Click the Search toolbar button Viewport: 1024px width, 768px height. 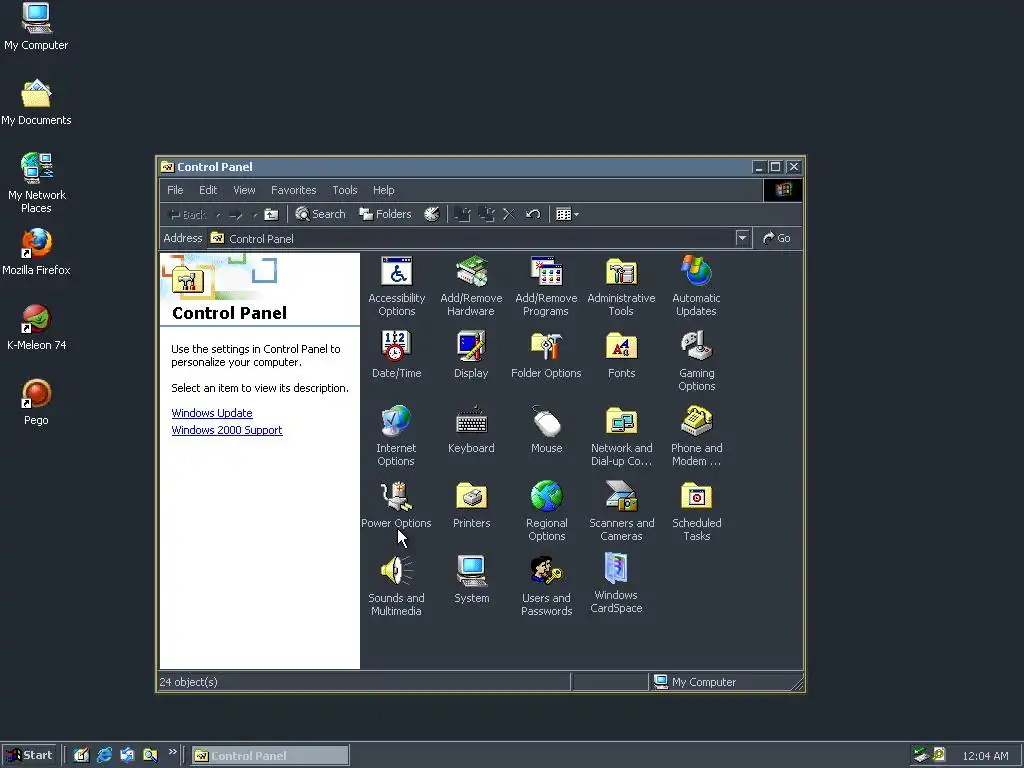[320, 214]
